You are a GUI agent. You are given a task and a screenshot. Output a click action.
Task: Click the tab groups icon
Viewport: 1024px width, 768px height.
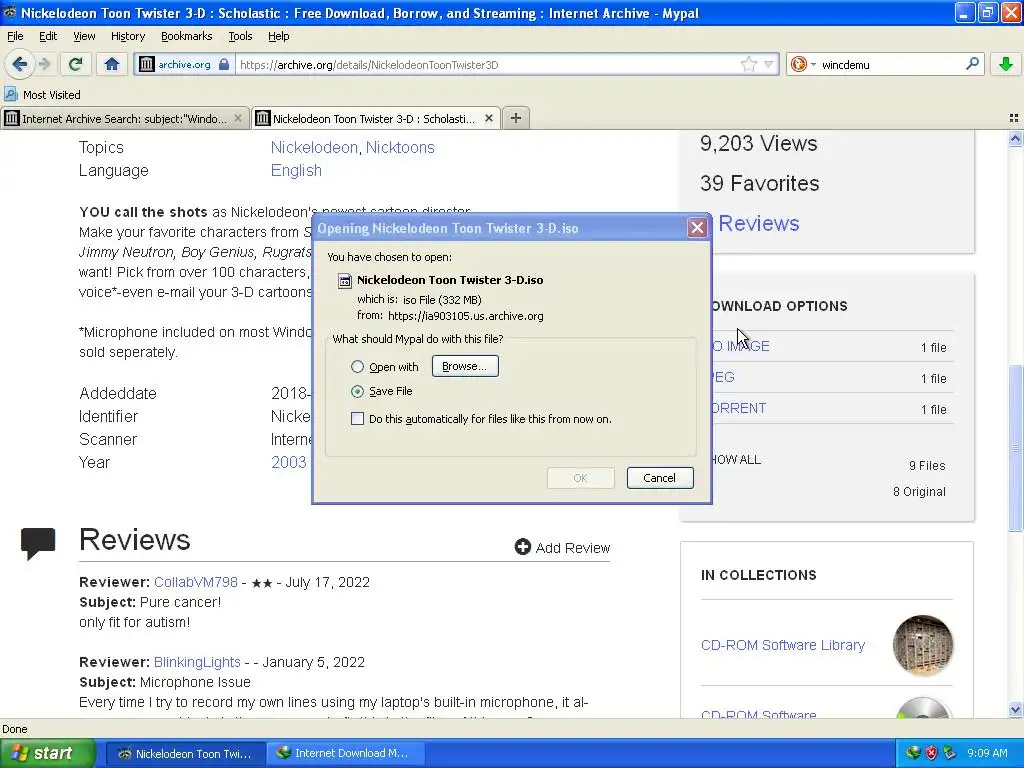(x=1014, y=118)
